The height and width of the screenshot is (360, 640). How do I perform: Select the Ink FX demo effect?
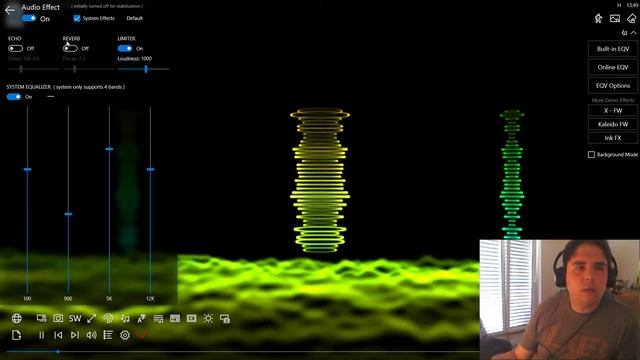pyautogui.click(x=613, y=138)
